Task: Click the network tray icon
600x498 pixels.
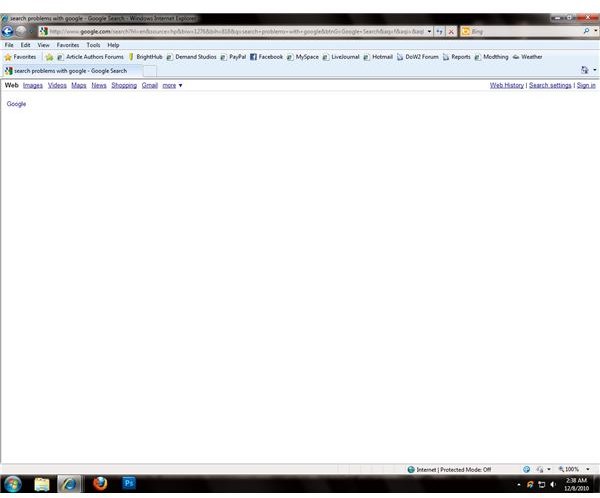Action: tap(541, 485)
